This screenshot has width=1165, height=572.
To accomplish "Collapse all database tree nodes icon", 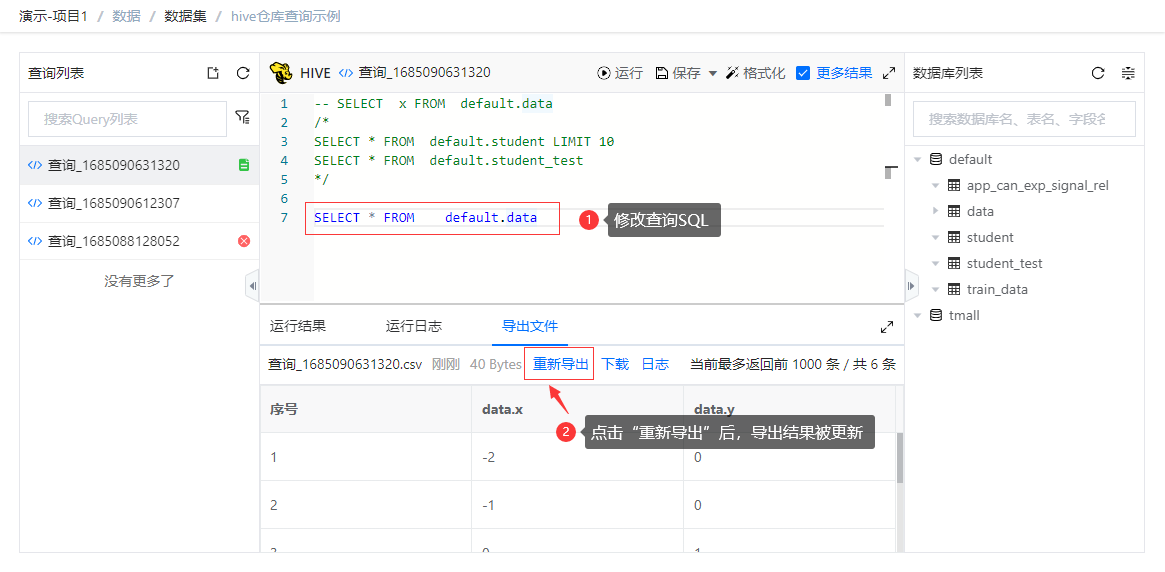I will tap(1128, 73).
